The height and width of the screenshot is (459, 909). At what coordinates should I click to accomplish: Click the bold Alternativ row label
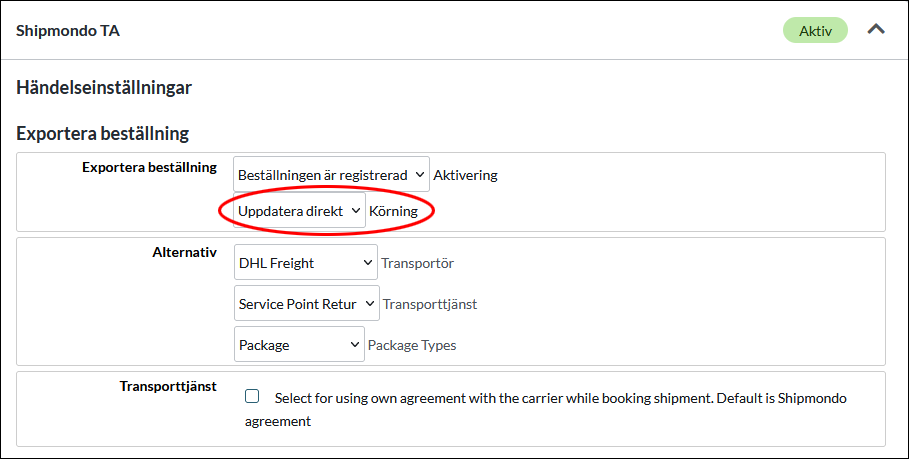point(178,253)
